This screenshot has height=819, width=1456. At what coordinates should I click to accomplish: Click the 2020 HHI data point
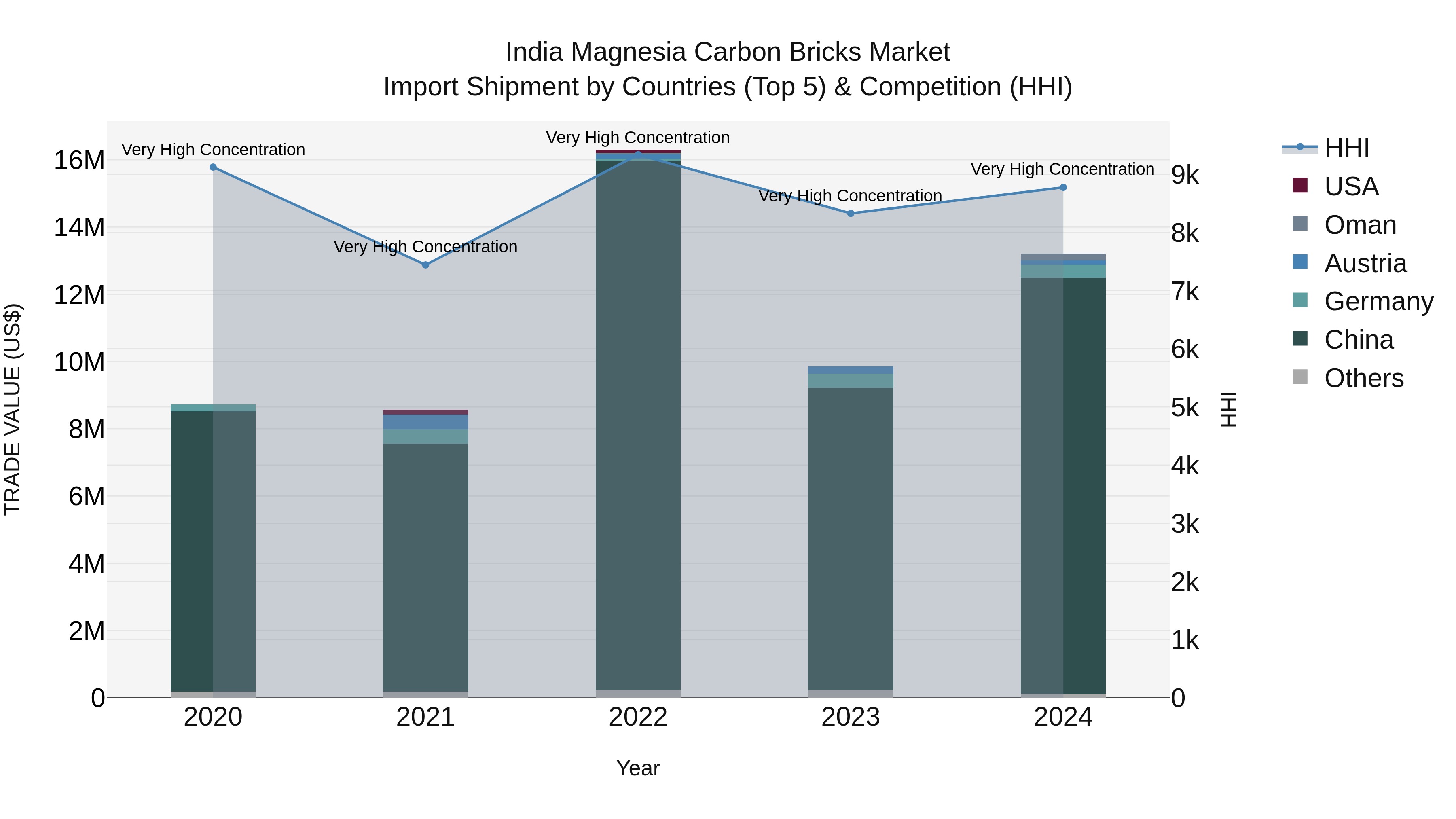click(x=213, y=167)
